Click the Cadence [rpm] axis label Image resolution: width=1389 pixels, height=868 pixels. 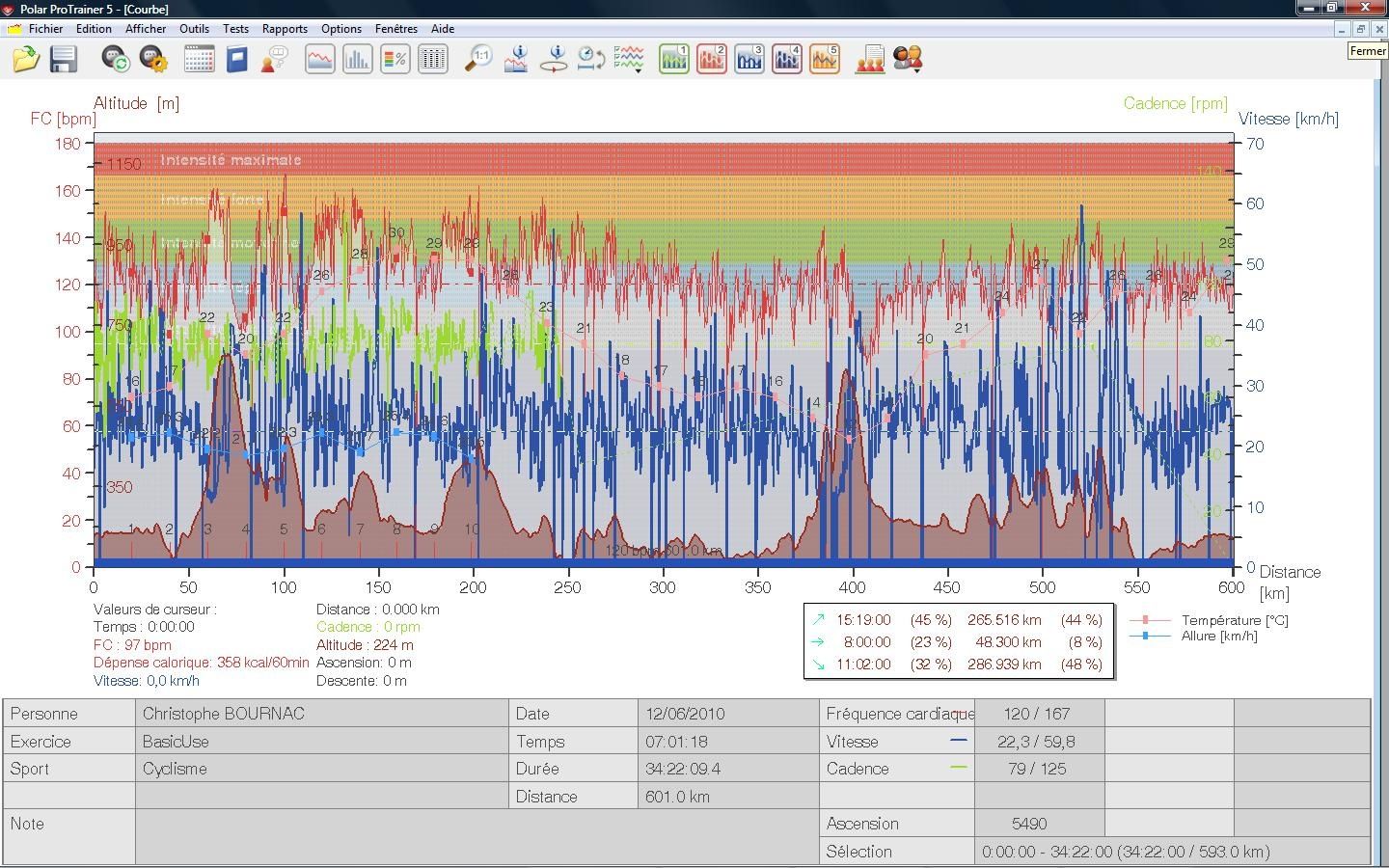click(x=1175, y=103)
